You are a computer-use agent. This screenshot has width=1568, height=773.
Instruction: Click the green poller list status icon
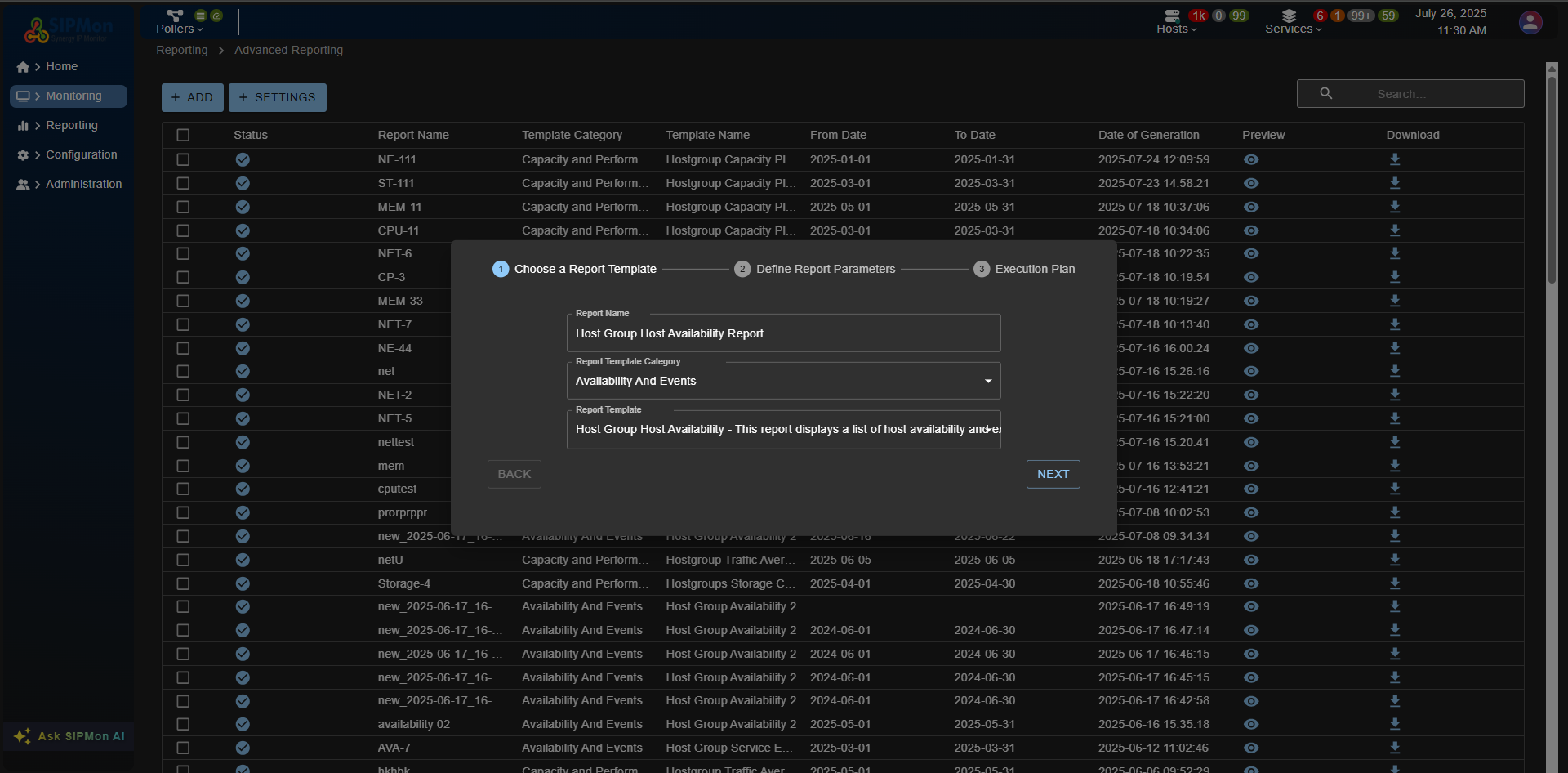point(200,15)
